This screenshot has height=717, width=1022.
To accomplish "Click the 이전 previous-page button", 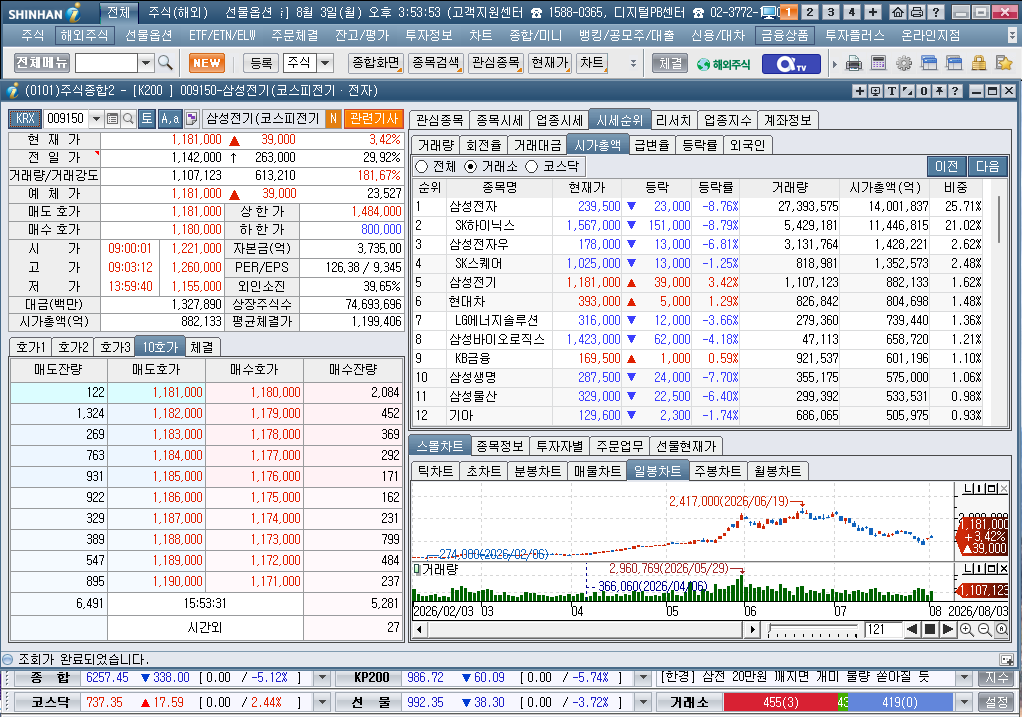I will pos(947,167).
